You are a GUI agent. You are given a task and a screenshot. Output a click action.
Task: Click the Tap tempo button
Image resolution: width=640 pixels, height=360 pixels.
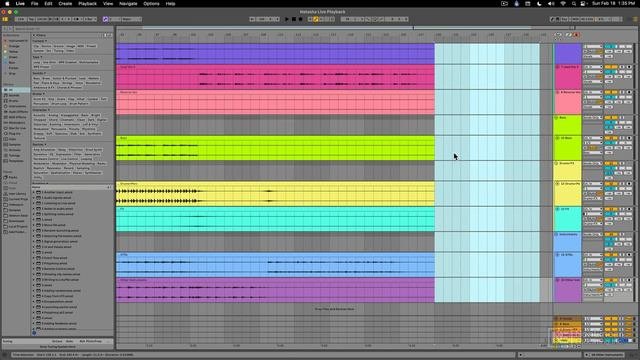[x=31, y=19]
